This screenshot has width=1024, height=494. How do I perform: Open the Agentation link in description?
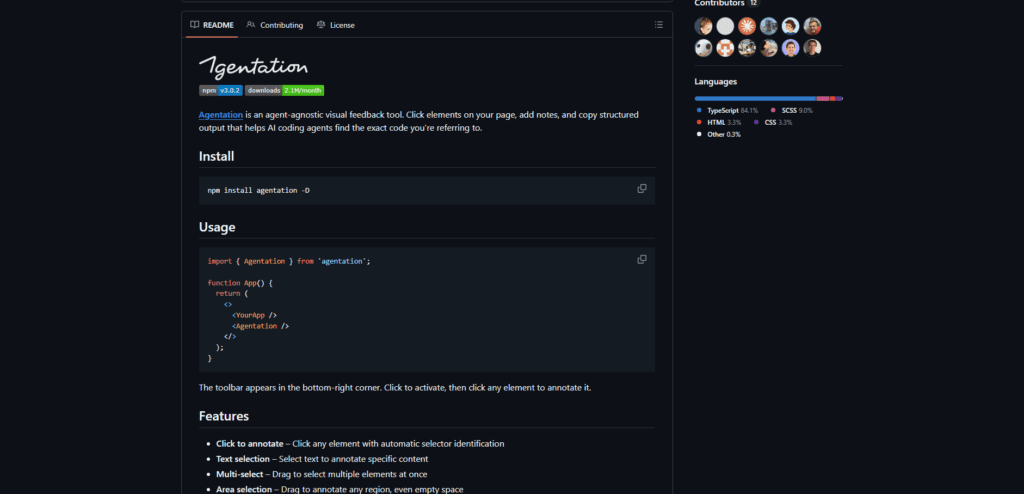(x=221, y=114)
